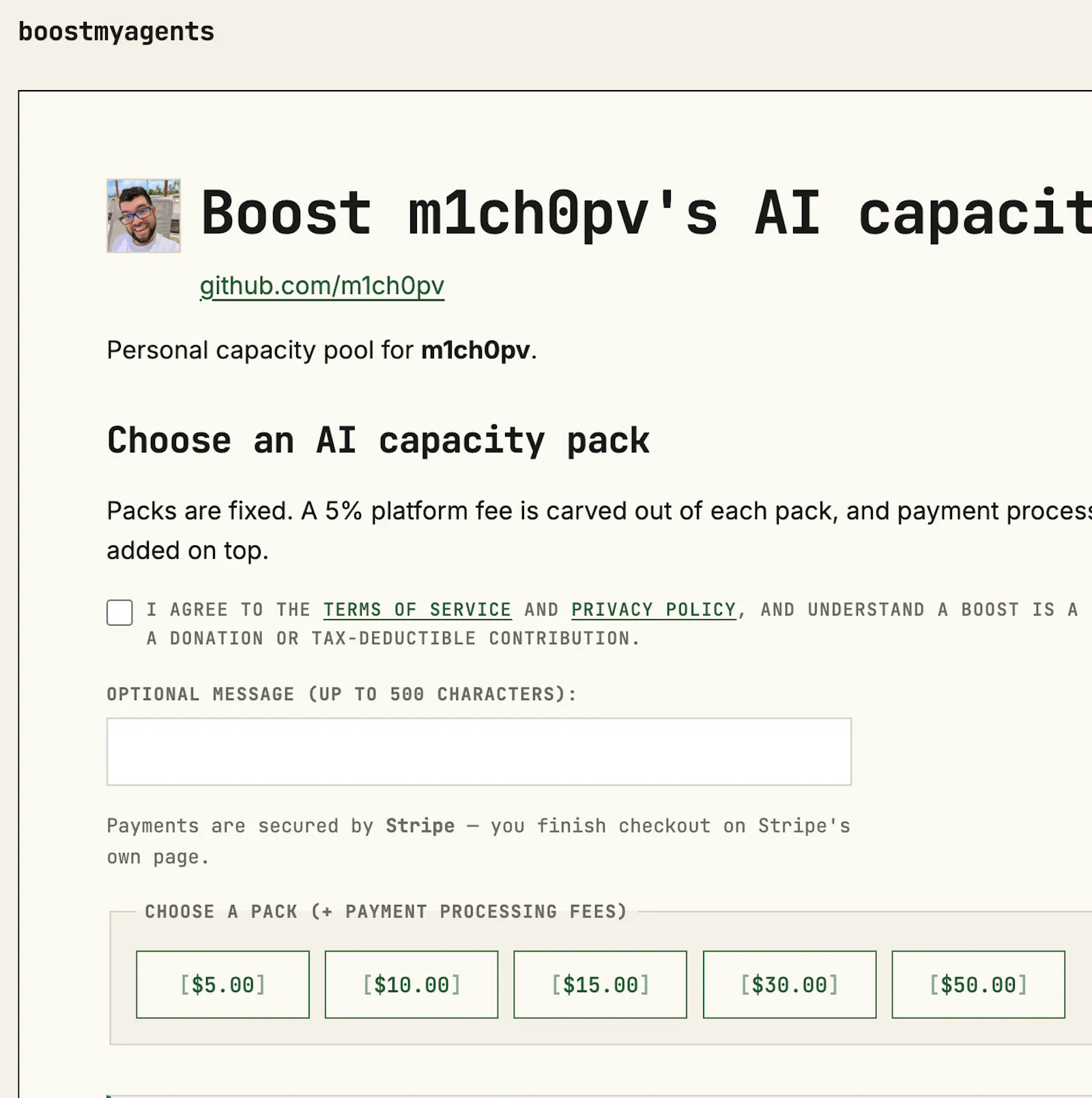1092x1098 pixels.
Task: Pick the $30.00 capacity pack
Action: click(x=790, y=985)
